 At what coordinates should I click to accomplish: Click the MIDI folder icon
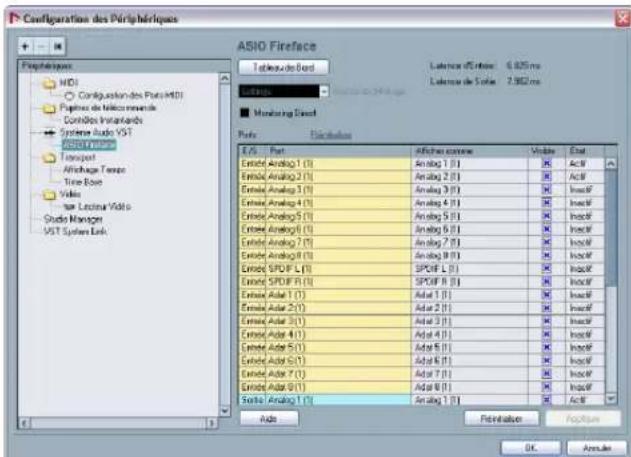click(49, 84)
